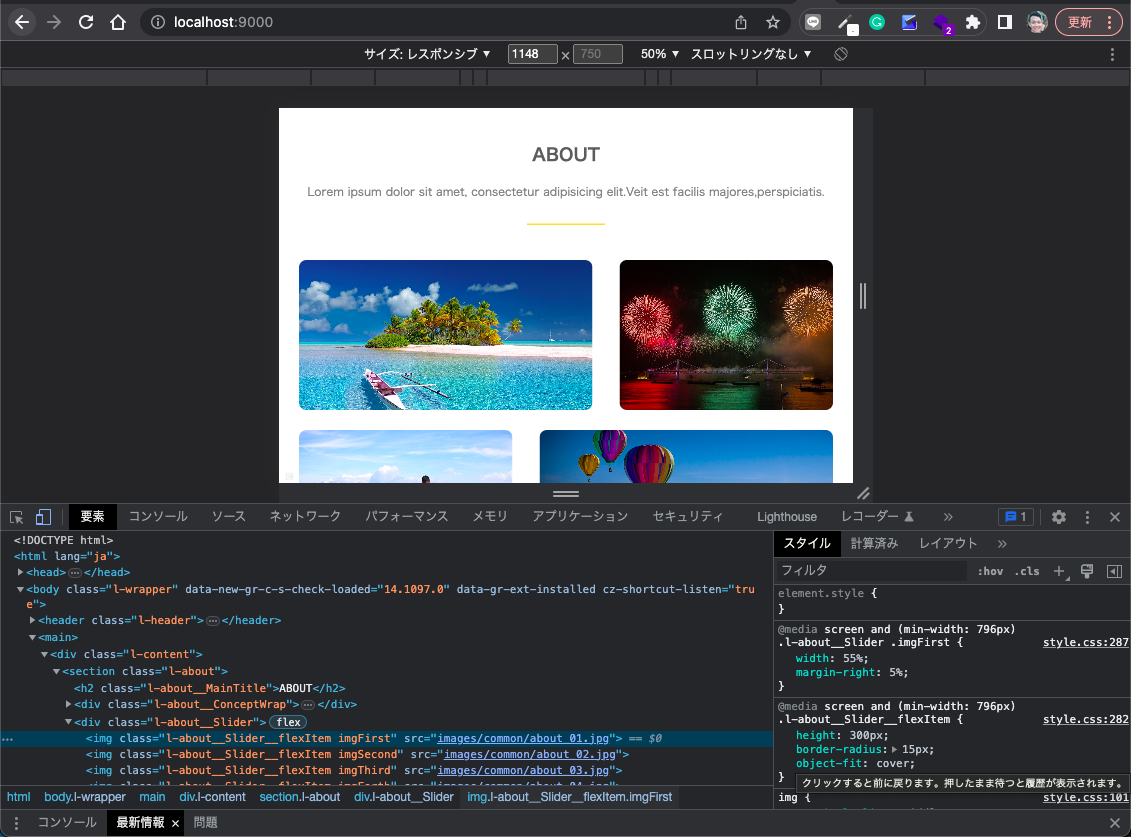Activate the inspect element picker

point(17,517)
